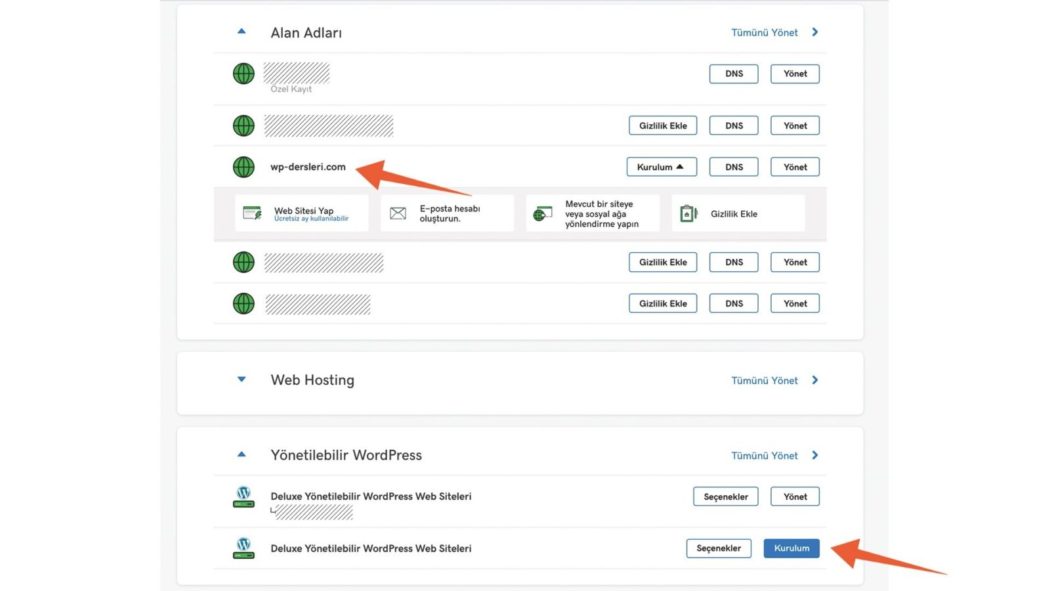Select the wp-dersleri.com domain name
This screenshot has width=1050, height=591.
click(308, 167)
